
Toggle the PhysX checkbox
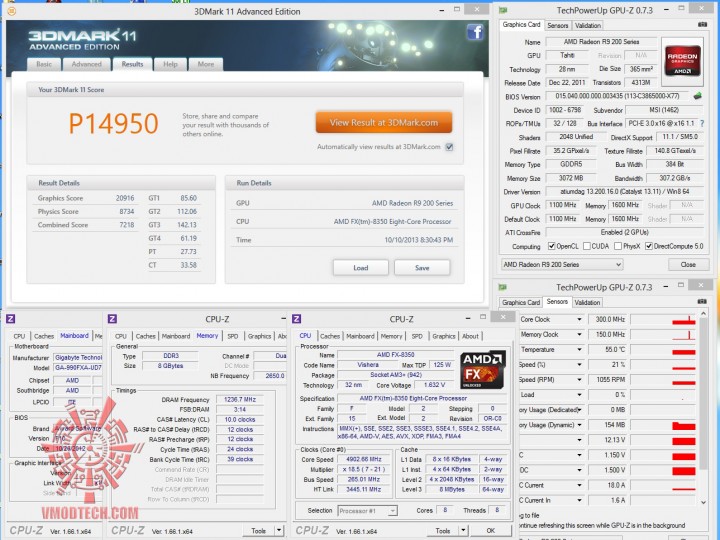point(618,246)
